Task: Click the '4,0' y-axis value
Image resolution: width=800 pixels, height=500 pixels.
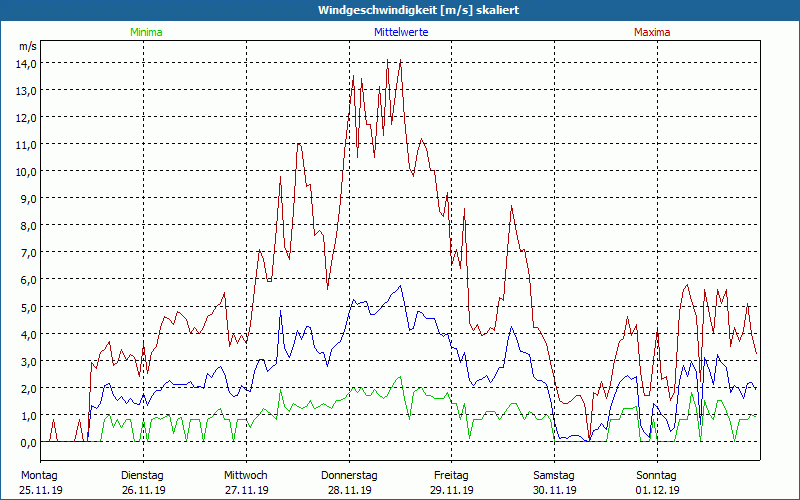Action: (29, 335)
